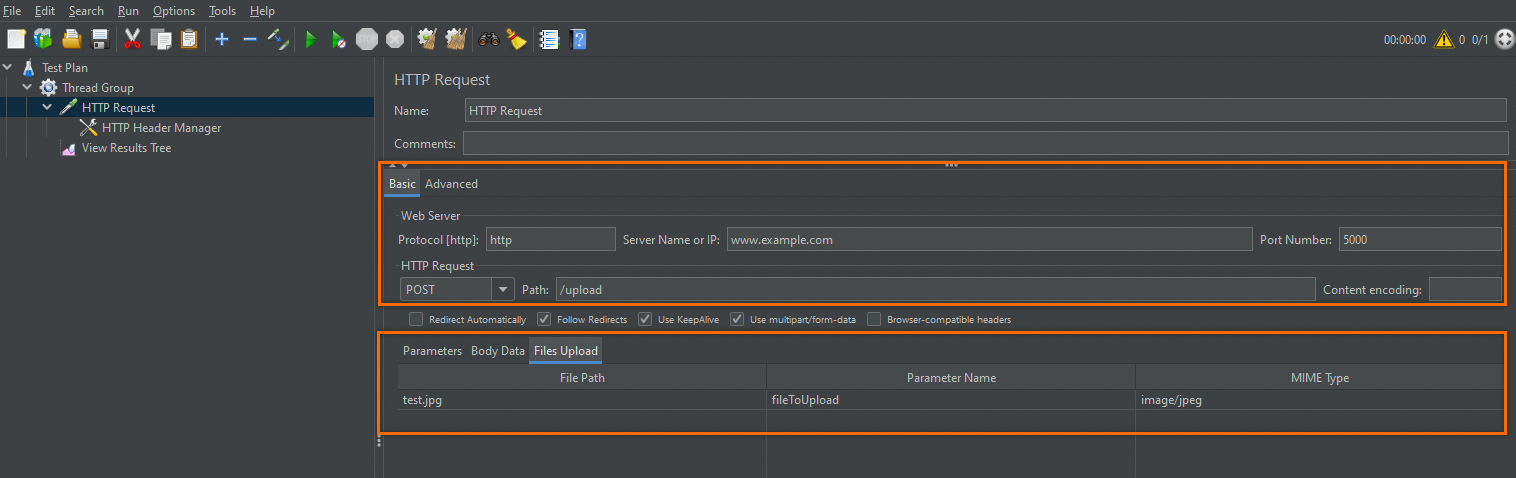Click the Comments input field

tap(985, 144)
